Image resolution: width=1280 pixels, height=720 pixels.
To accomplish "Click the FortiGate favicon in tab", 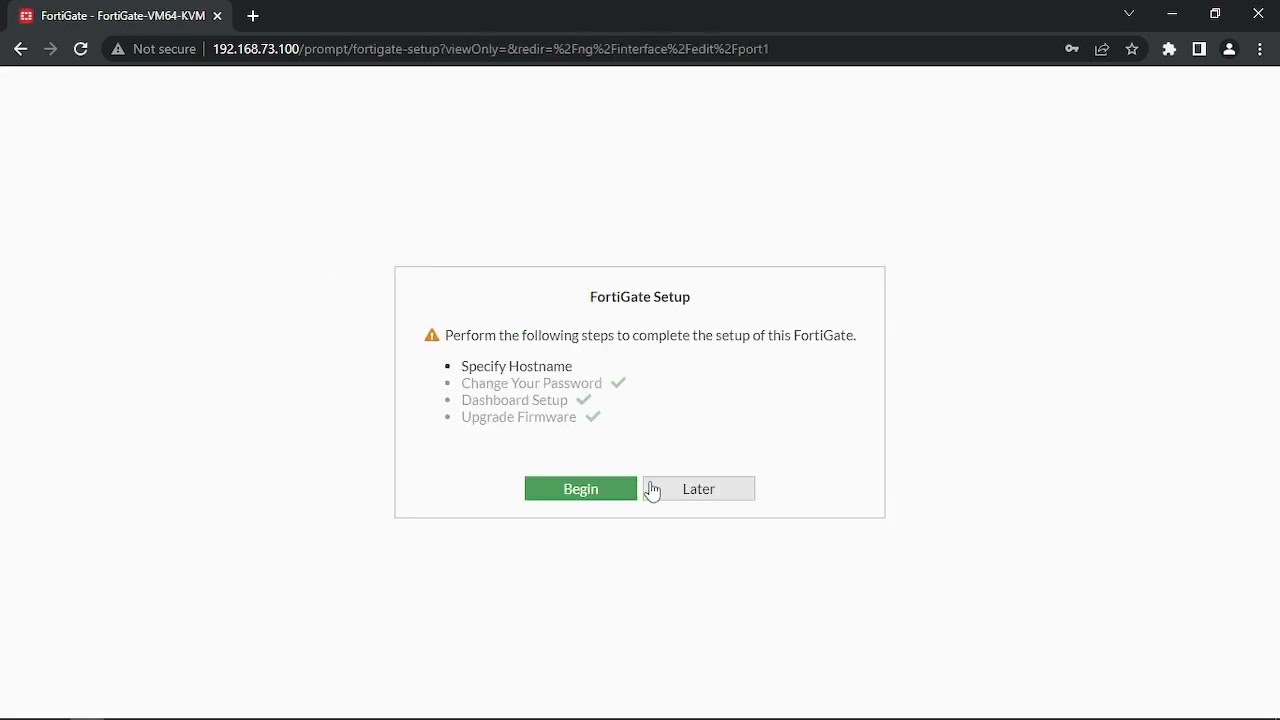I will (x=26, y=16).
